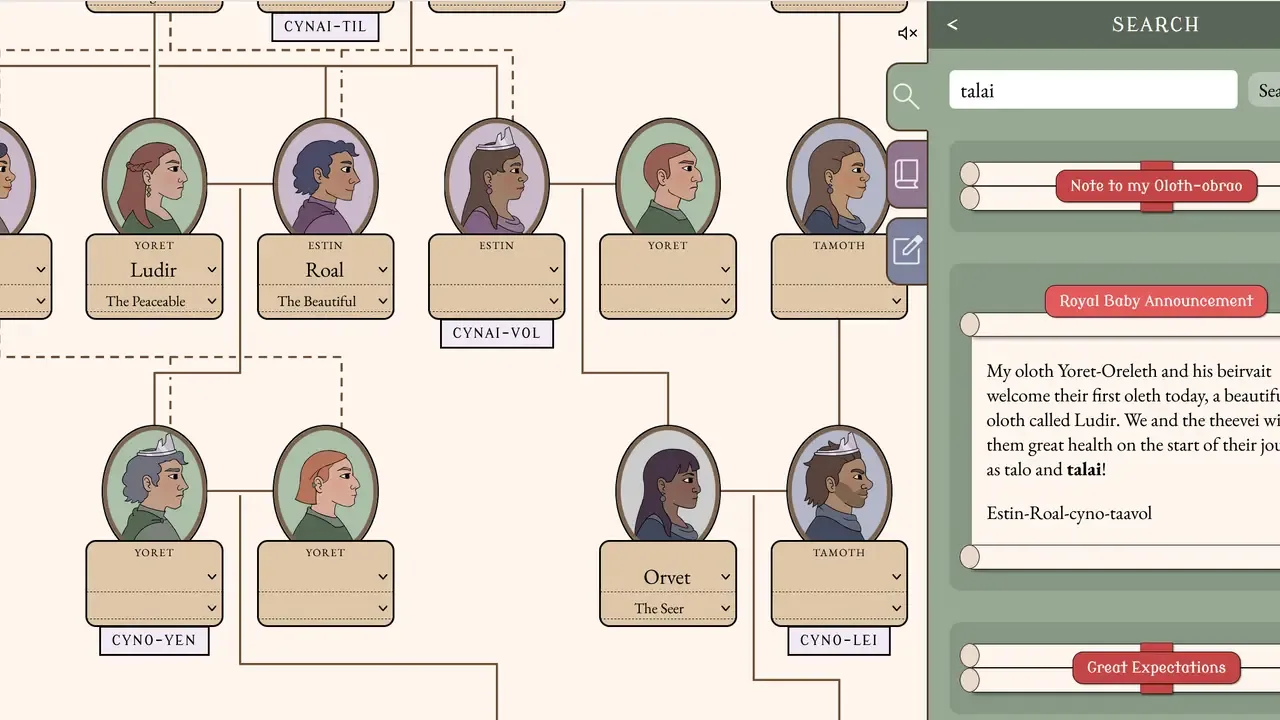Expand Roal's title dropdown 'The Beautiful'
Viewport: 1280px width, 720px height.
(325, 301)
